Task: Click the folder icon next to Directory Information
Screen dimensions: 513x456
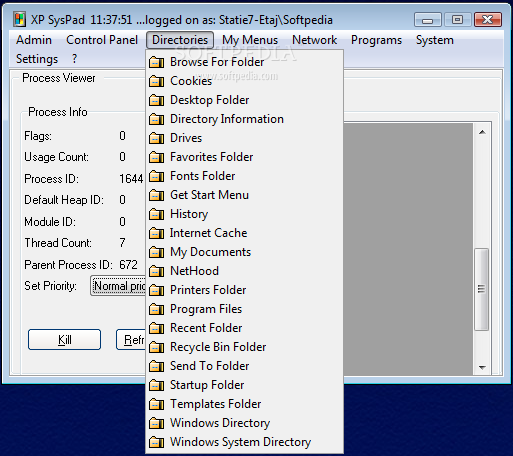Action: (x=156, y=119)
